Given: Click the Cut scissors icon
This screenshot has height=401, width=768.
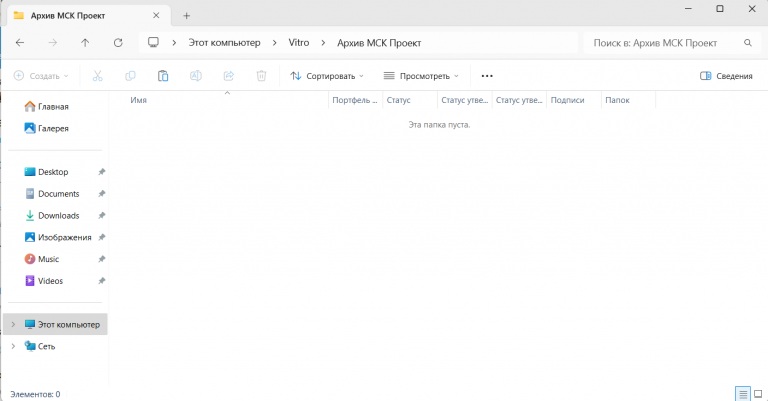Looking at the screenshot, I should point(97,76).
